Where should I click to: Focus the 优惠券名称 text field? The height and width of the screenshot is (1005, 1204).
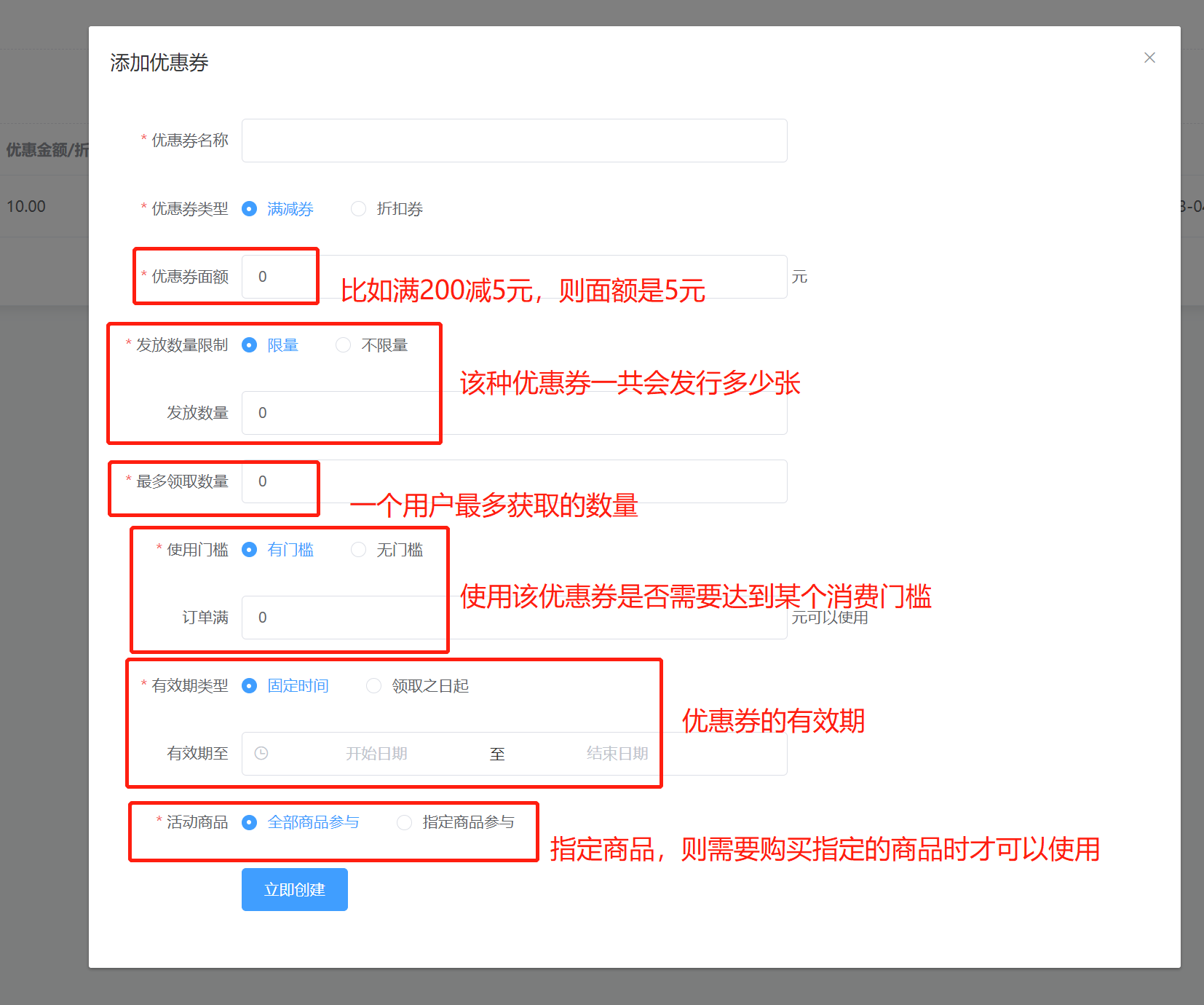pyautogui.click(x=515, y=141)
